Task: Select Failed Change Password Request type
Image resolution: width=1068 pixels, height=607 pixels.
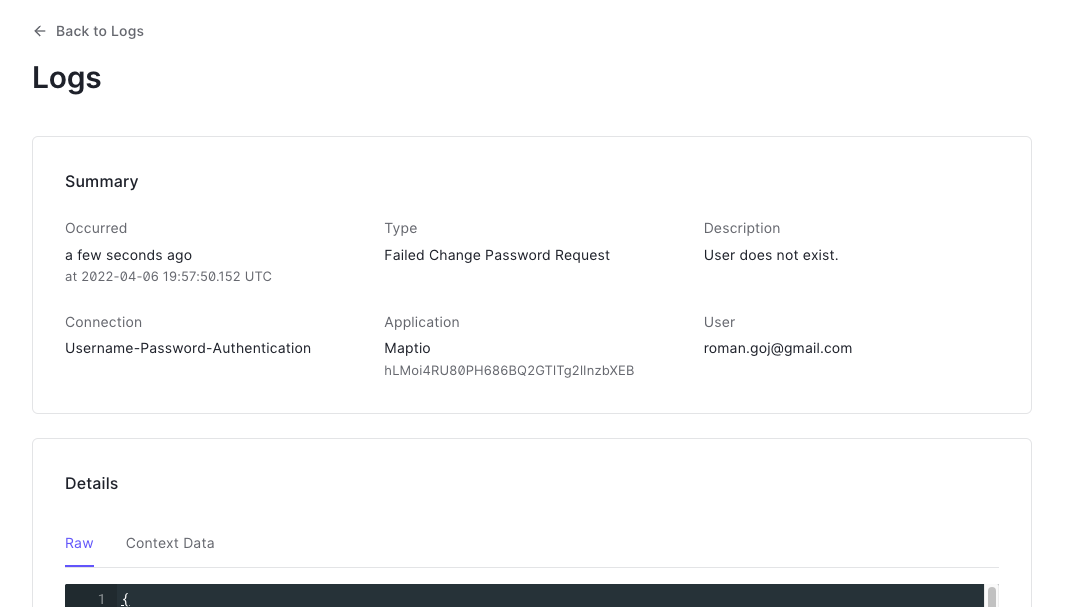Action: coord(497,255)
